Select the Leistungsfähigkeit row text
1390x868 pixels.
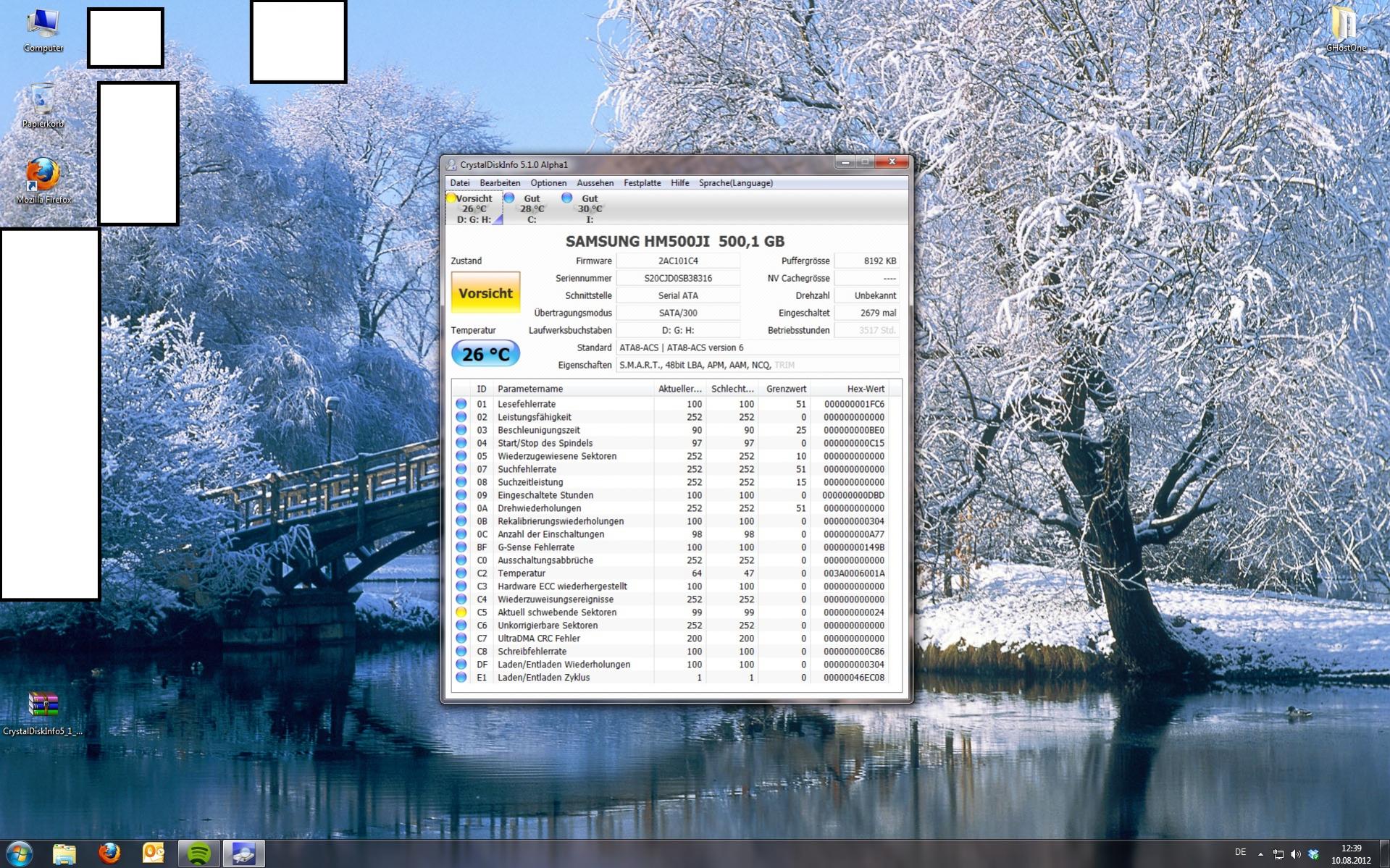(x=534, y=417)
